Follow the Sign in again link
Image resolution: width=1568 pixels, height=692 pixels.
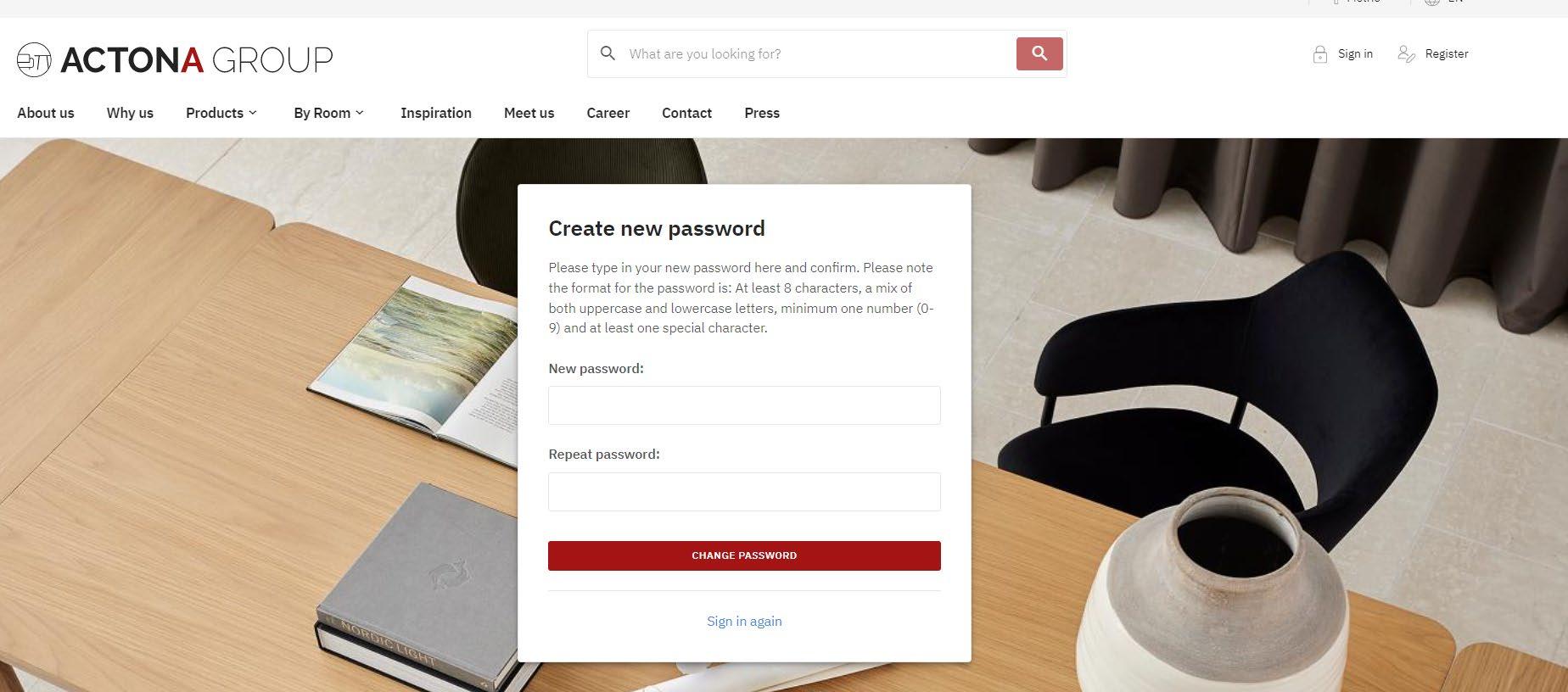tap(744, 622)
